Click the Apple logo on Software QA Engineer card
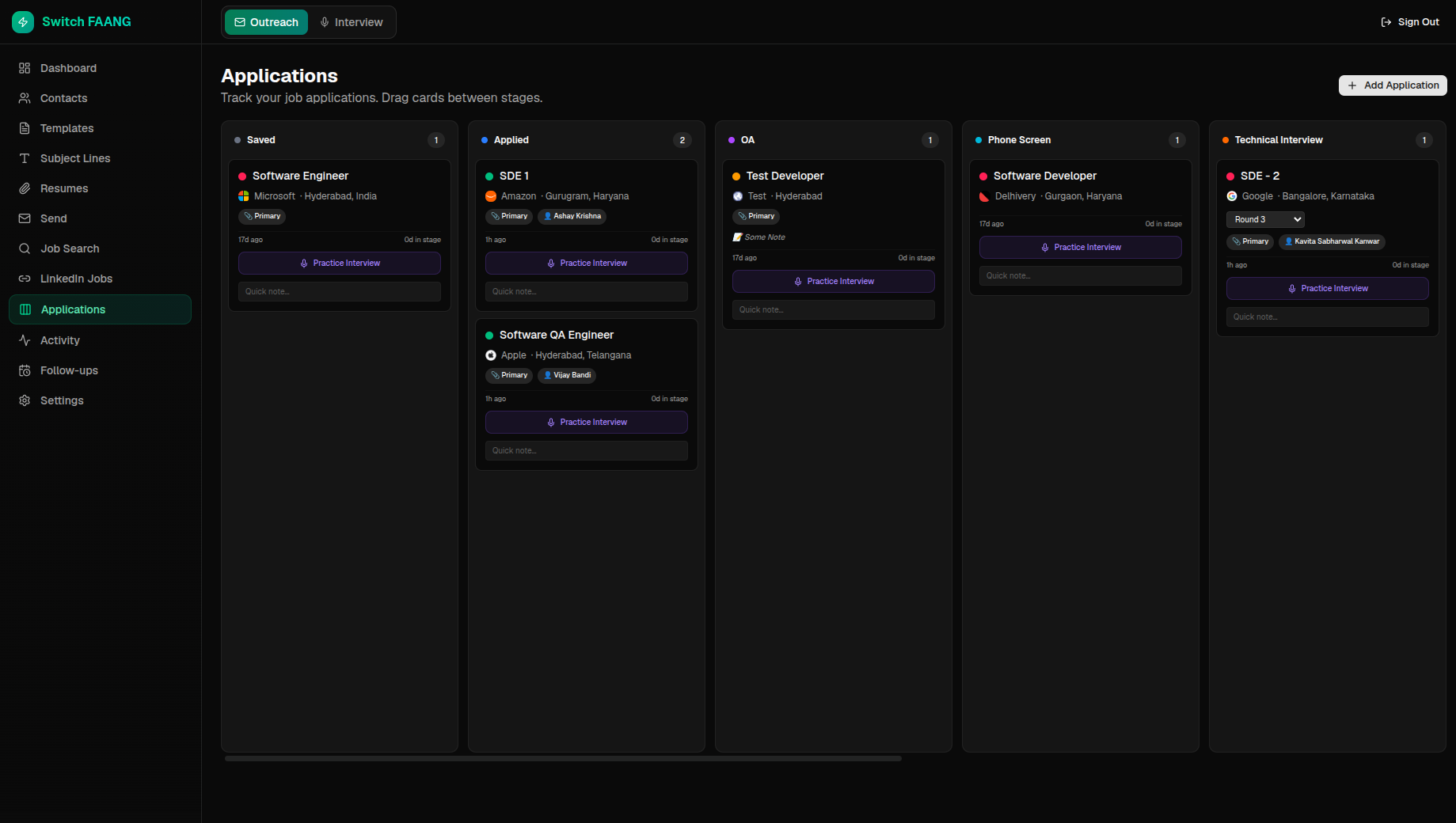This screenshot has height=823, width=1456. click(x=491, y=355)
